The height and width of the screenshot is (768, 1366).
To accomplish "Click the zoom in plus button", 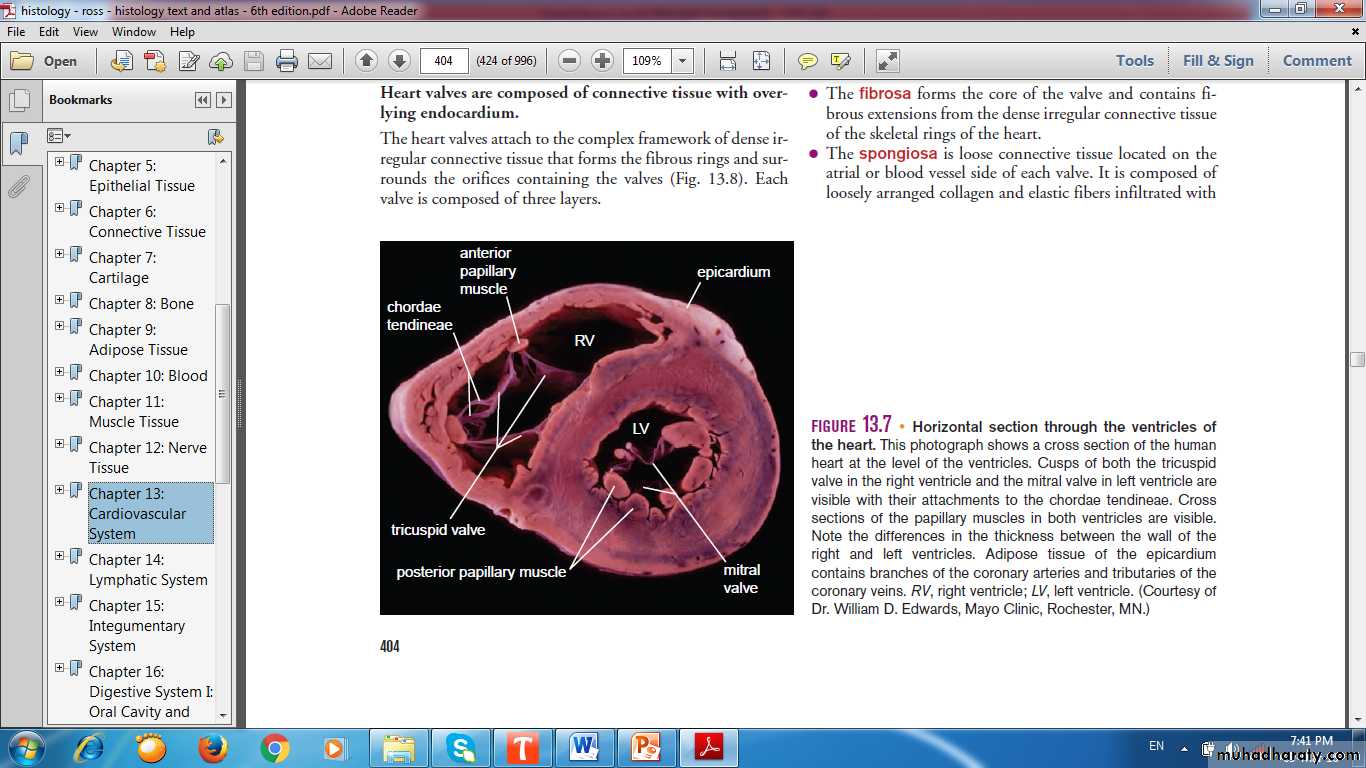I will 602,61.
